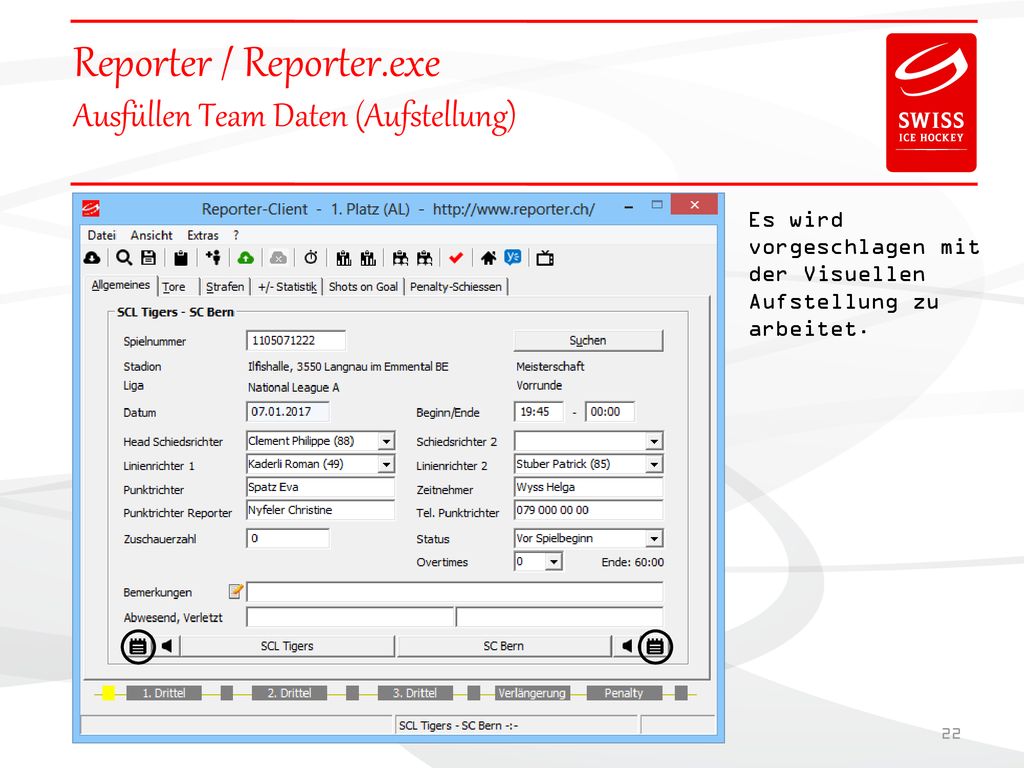Screen dimensions: 1024x768
Task: Click the speaker icon left of SCL Tigers button
Action: tap(167, 646)
